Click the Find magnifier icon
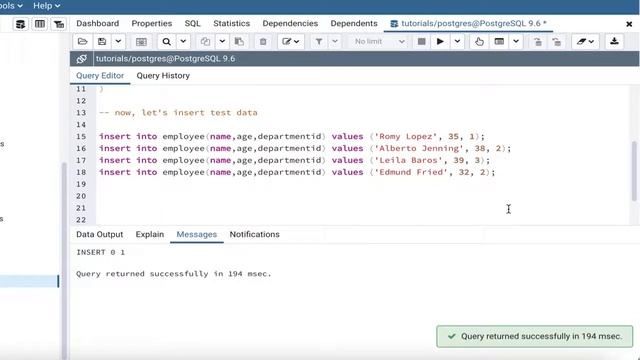The width and height of the screenshot is (640, 360). 167,41
